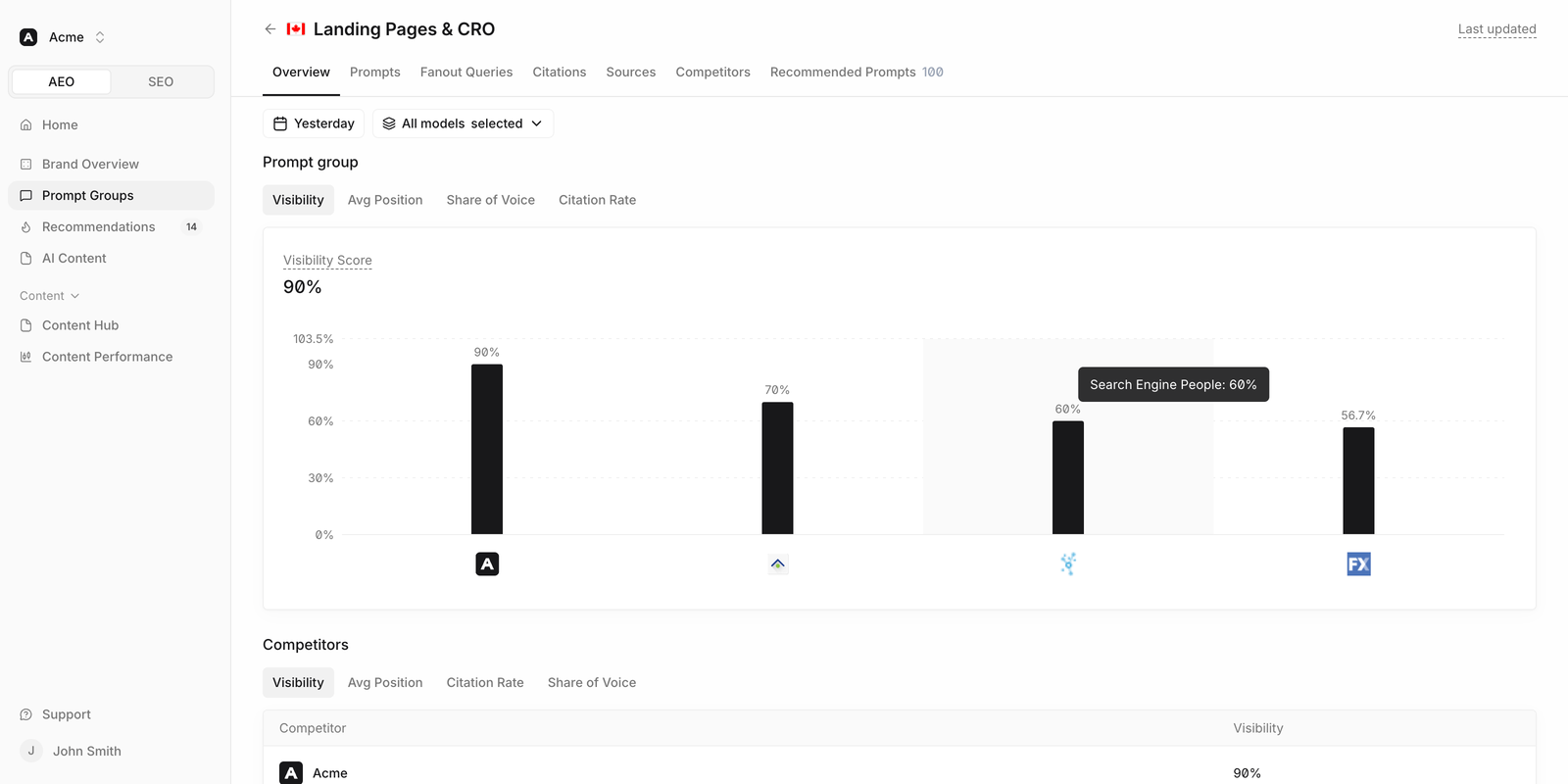Collapse the Content section in the sidebar
The image size is (1568, 784).
coord(49,296)
